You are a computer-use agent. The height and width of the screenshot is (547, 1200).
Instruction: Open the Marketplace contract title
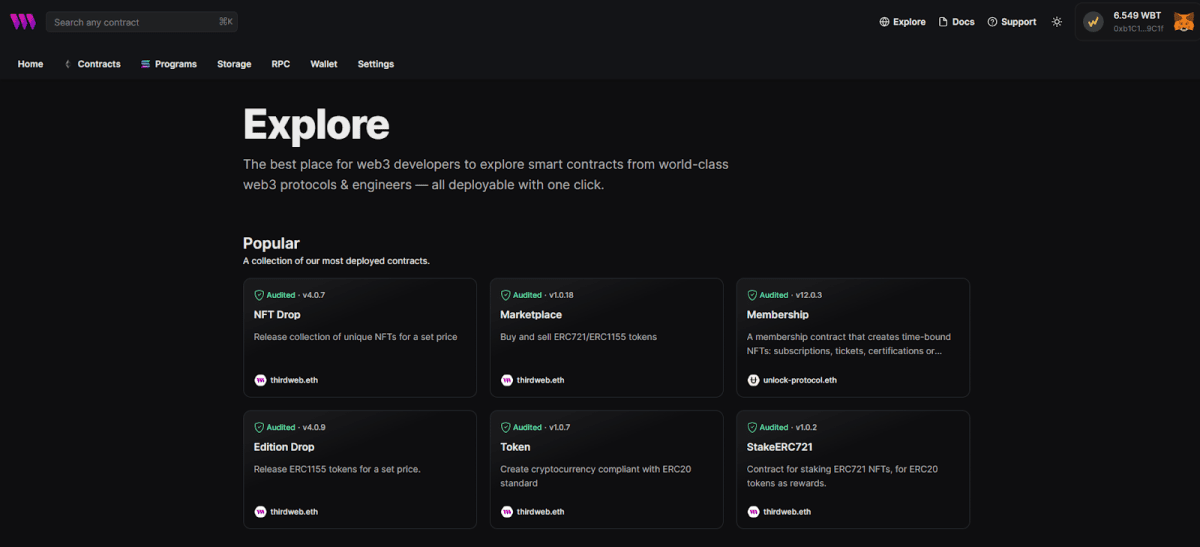(531, 315)
